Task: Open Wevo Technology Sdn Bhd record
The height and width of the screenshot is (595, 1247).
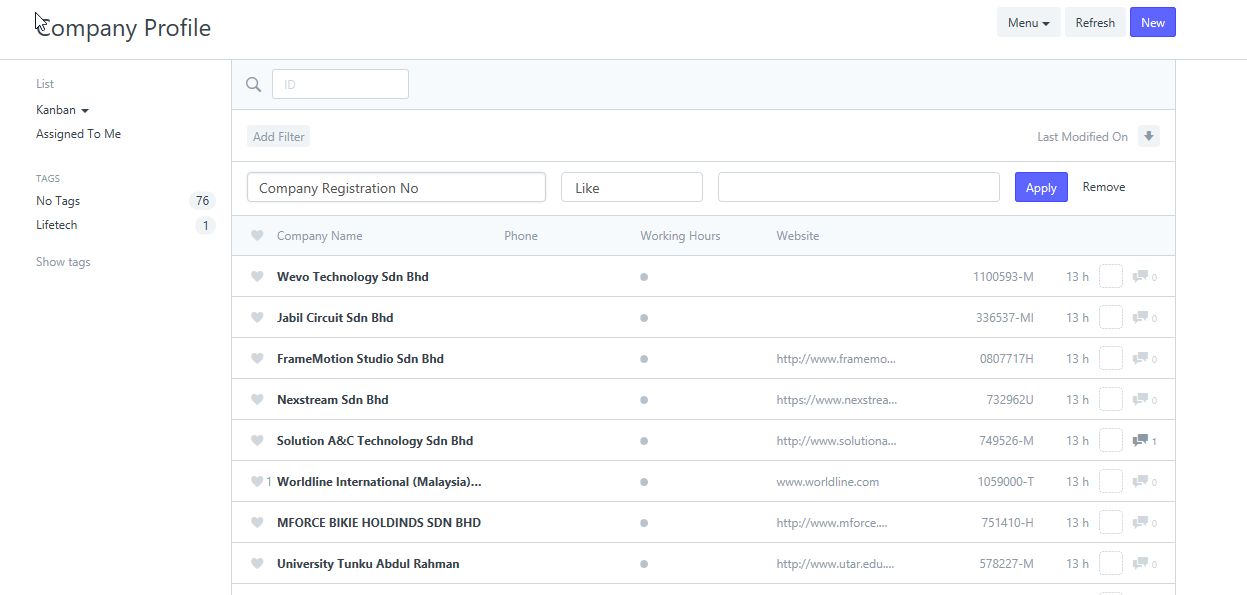Action: tap(353, 277)
